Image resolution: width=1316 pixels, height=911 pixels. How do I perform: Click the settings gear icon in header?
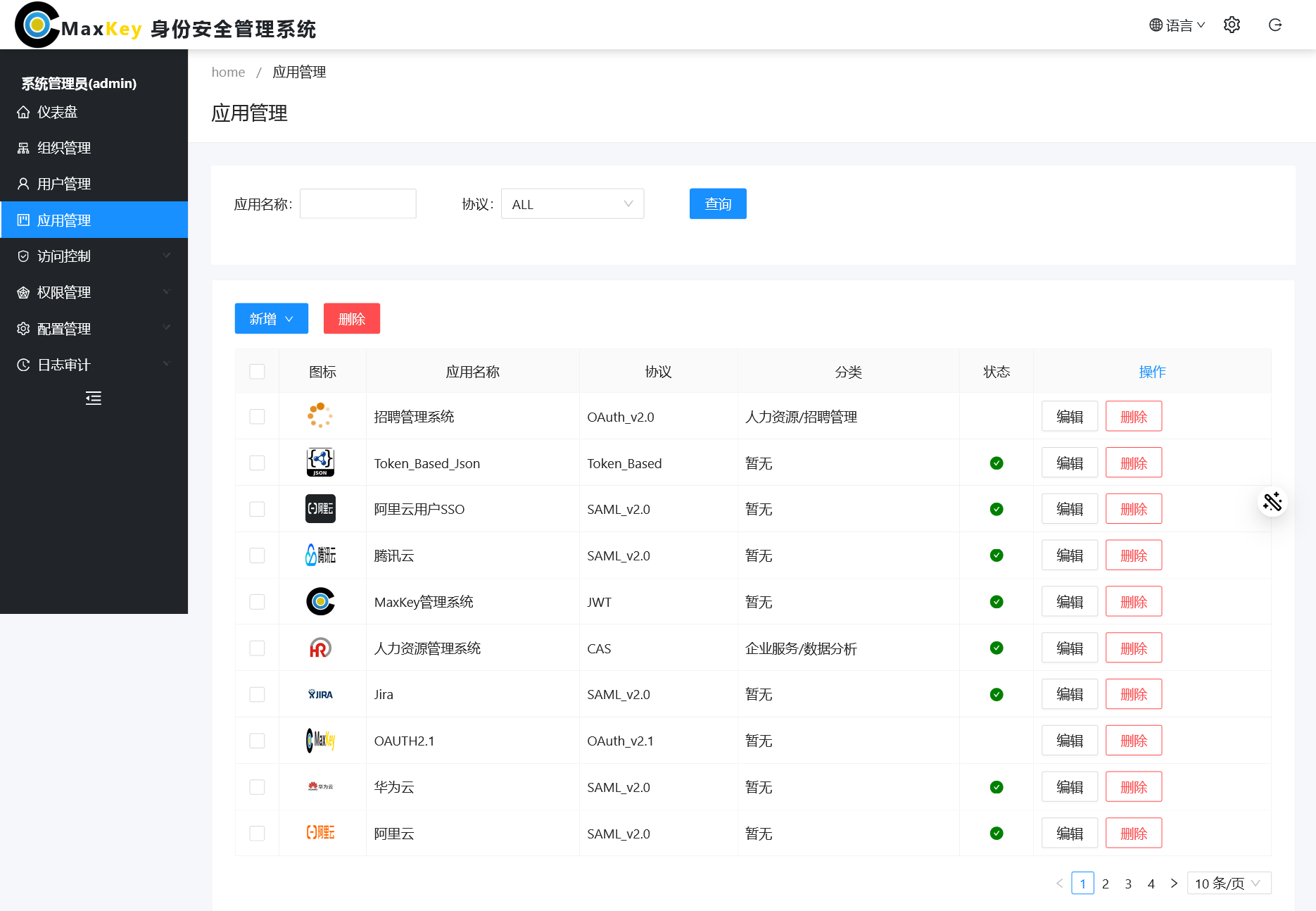1232,25
